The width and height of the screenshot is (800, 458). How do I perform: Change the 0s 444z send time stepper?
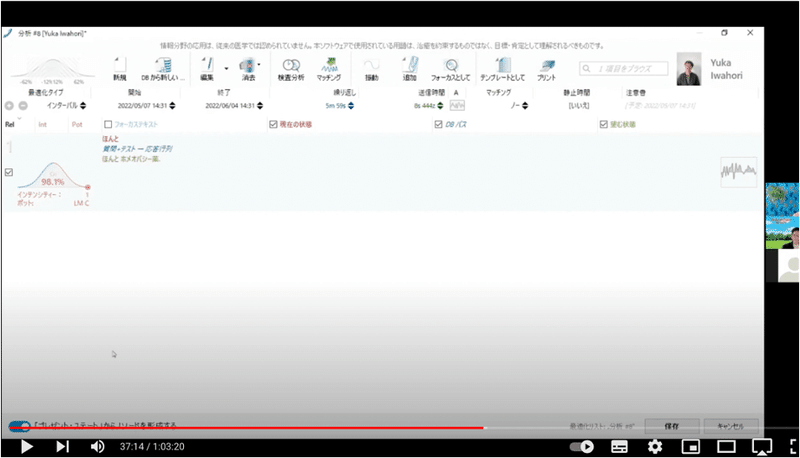pos(440,106)
